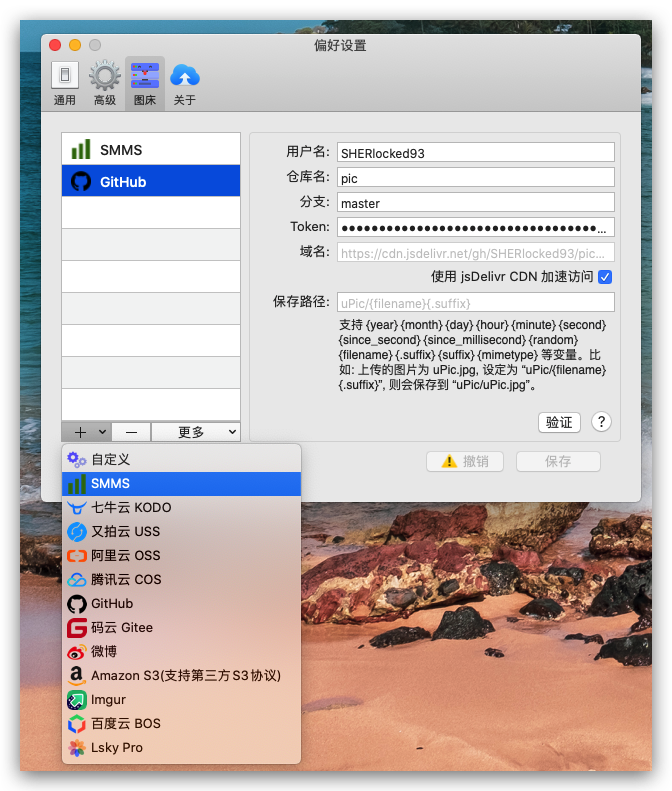Image resolution: width=672 pixels, height=791 pixels.
Task: Focus the 仓库名 field containing pic
Action: tap(476, 178)
